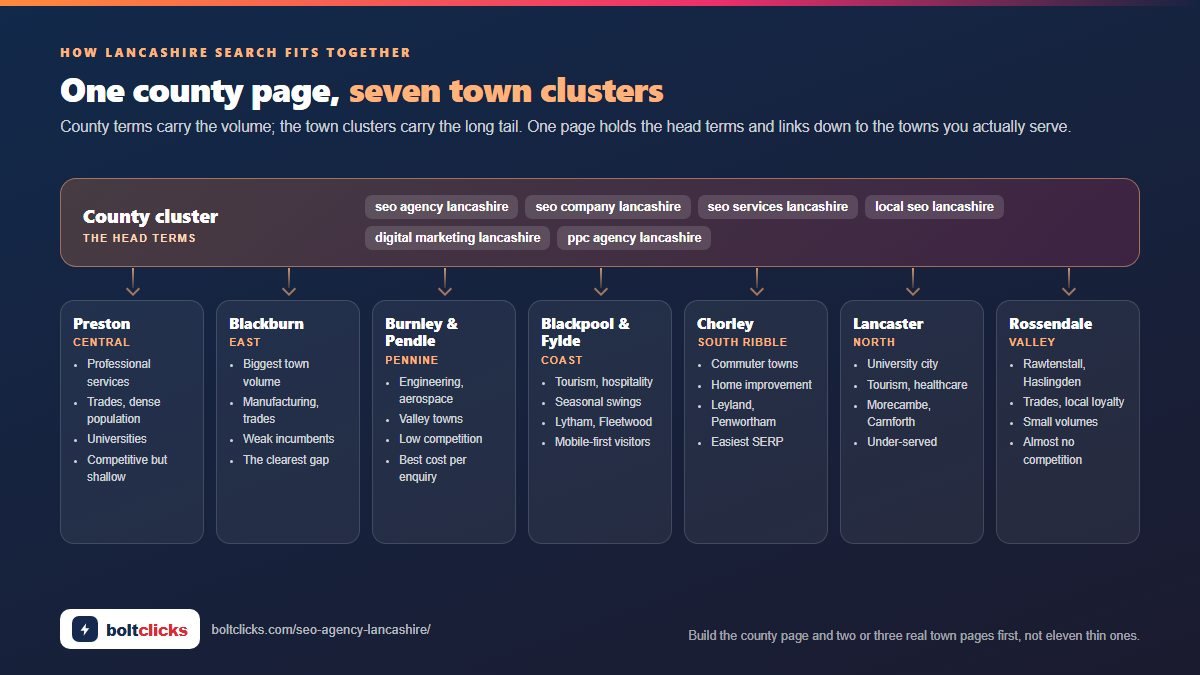The height and width of the screenshot is (675, 1200).
Task: Click 'Low competition' bullet
Action: point(441,439)
